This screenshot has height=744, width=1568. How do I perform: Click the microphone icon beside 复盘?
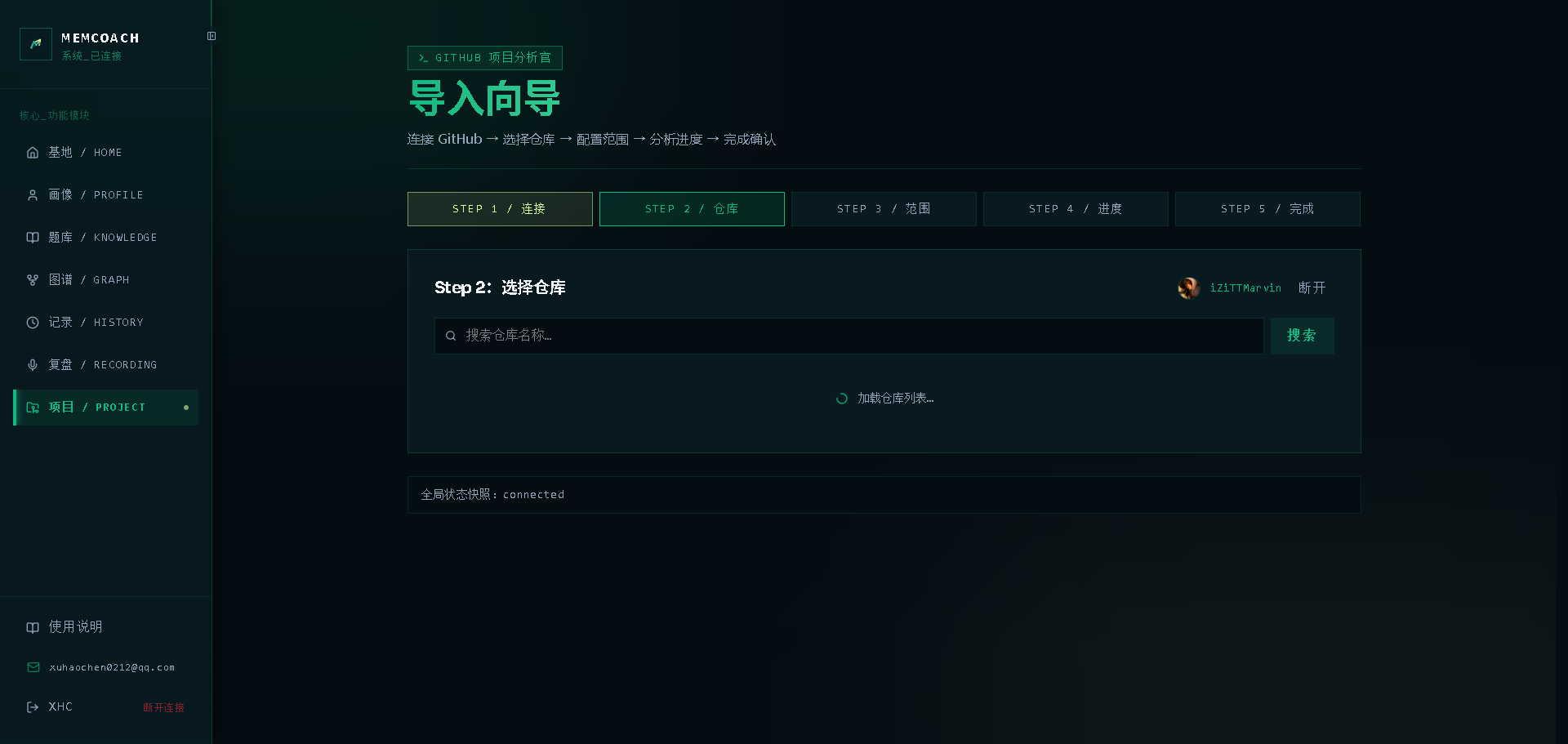pyautogui.click(x=33, y=365)
